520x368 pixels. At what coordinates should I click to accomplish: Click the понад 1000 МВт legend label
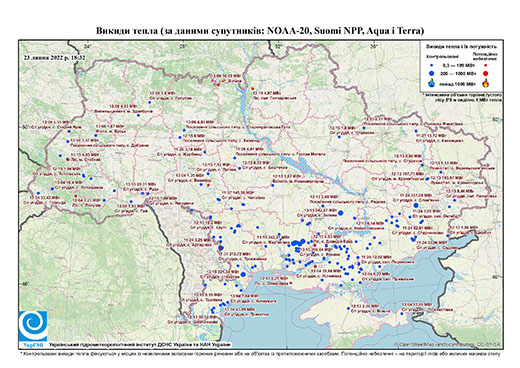tap(459, 83)
